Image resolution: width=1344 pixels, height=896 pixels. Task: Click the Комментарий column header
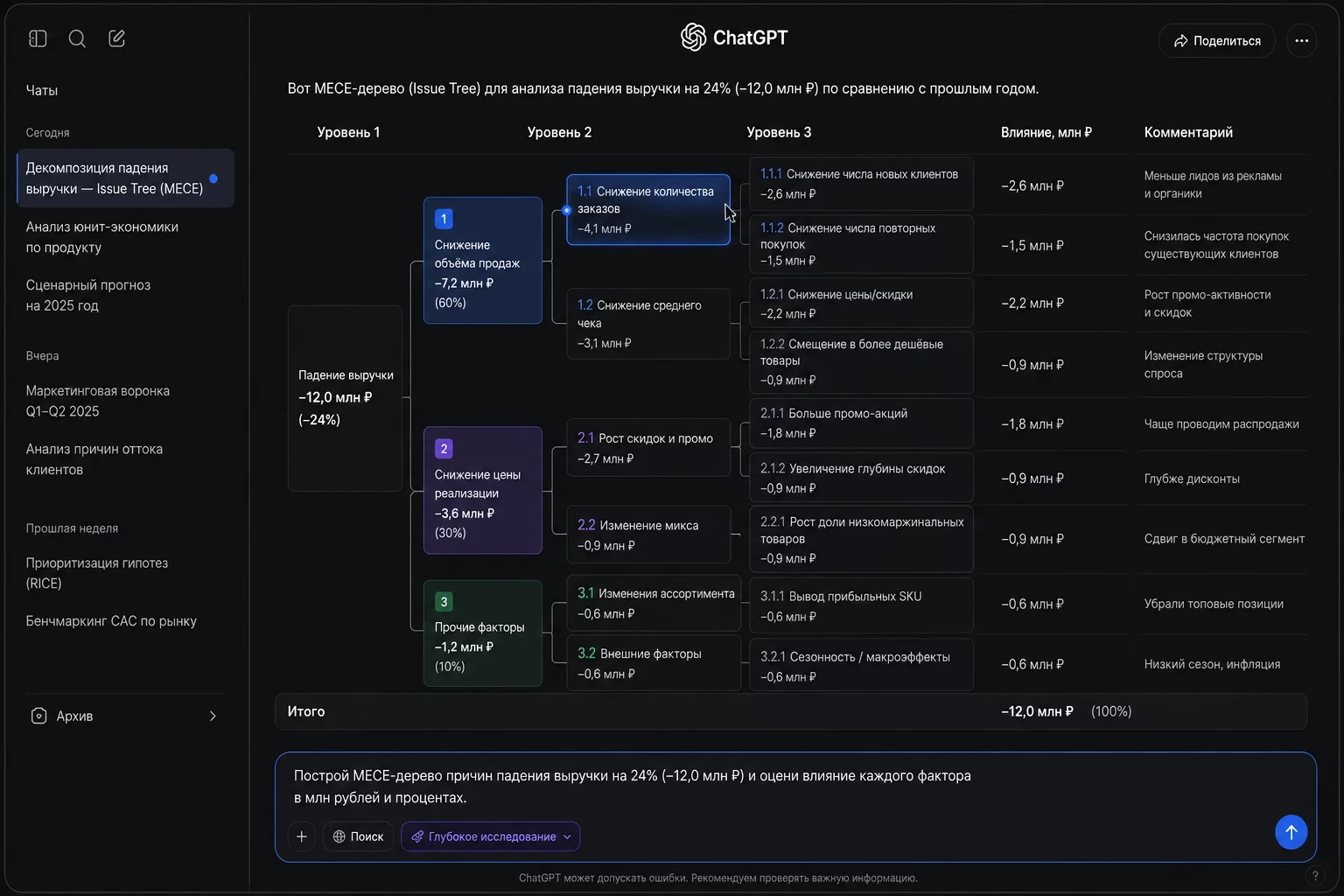coord(1188,132)
